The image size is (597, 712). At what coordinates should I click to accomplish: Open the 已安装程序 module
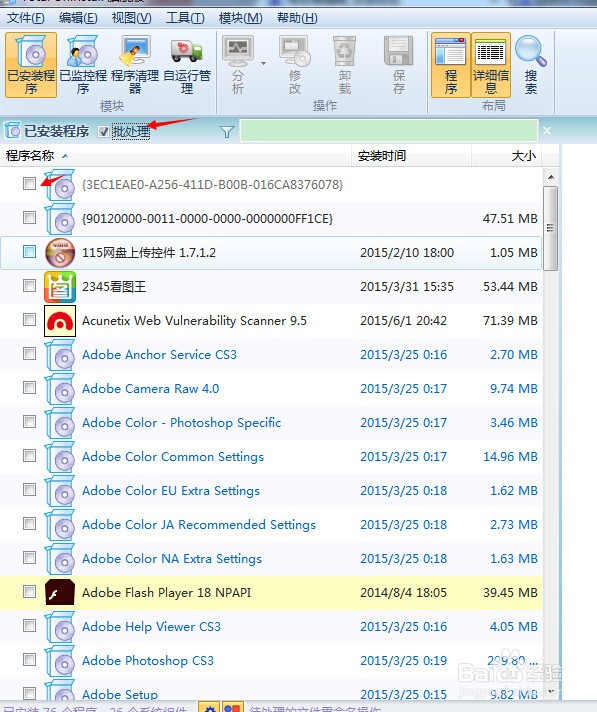coord(31,65)
